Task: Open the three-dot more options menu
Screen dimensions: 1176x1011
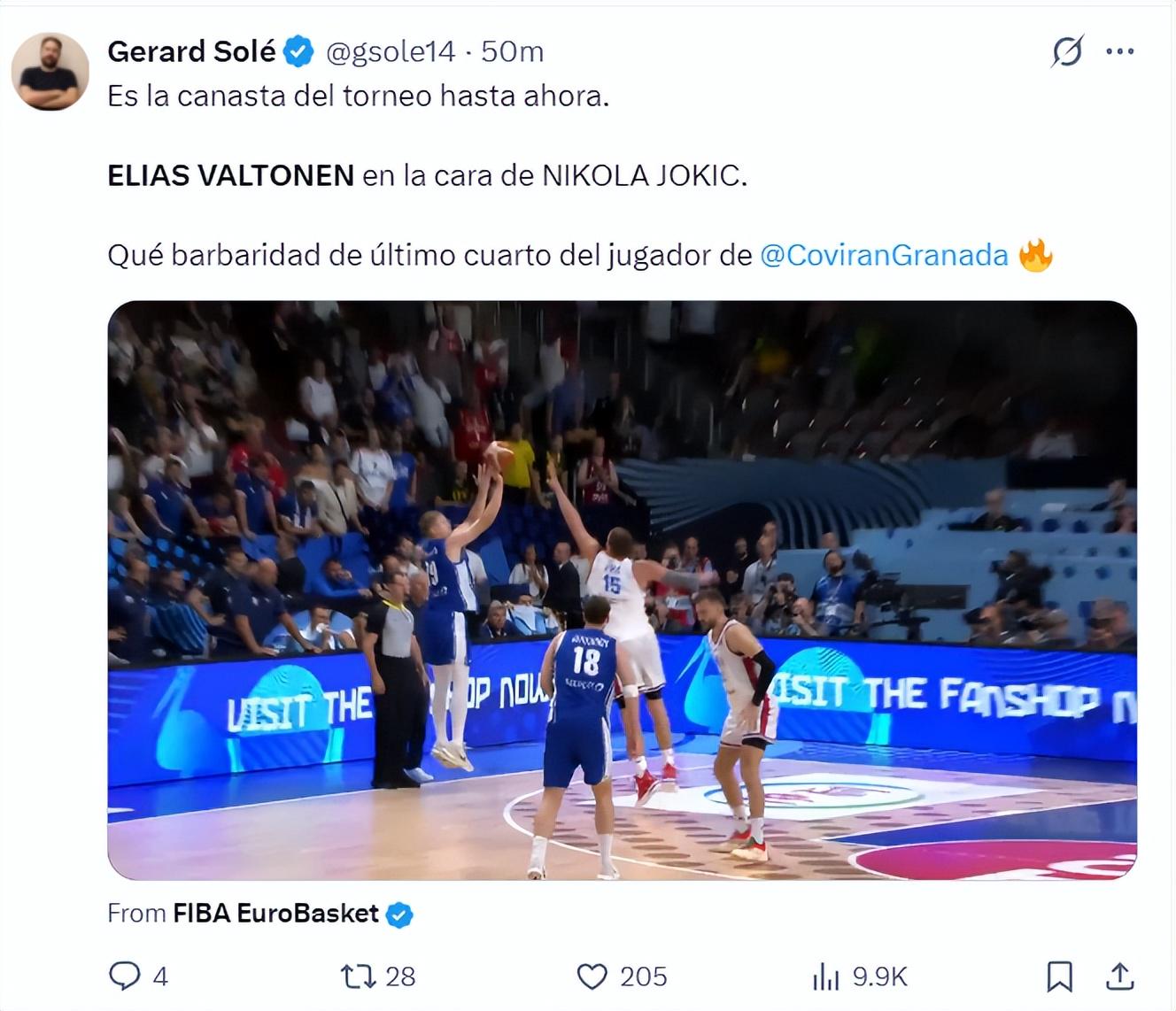Action: coord(1120,51)
